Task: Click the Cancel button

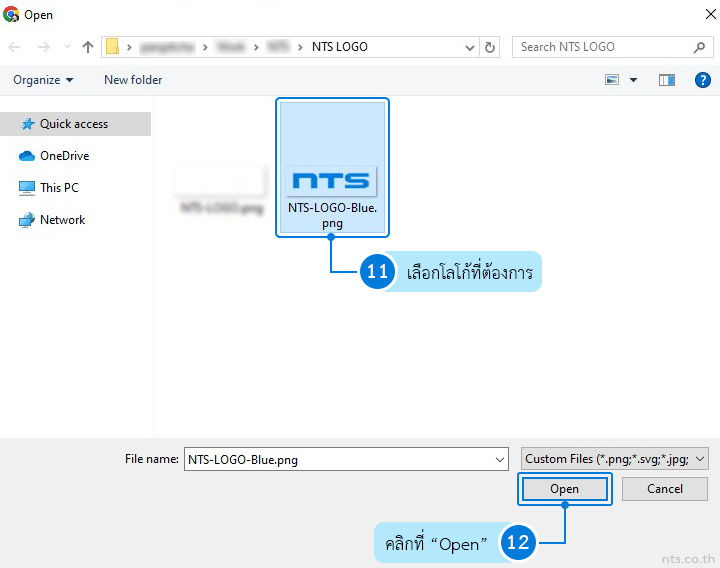Action: click(664, 489)
